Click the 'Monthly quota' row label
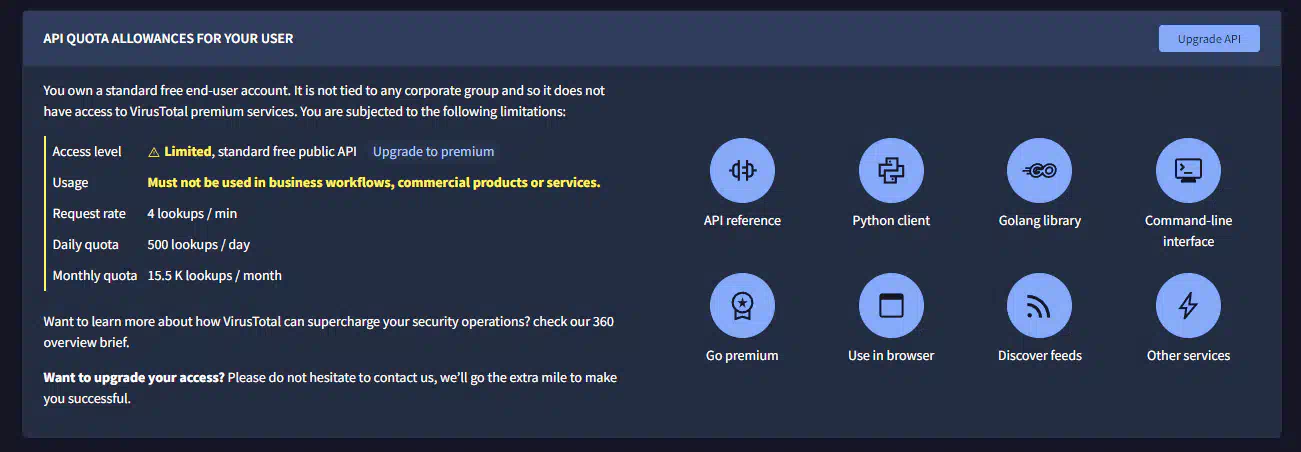The height and width of the screenshot is (452, 1301). (95, 276)
